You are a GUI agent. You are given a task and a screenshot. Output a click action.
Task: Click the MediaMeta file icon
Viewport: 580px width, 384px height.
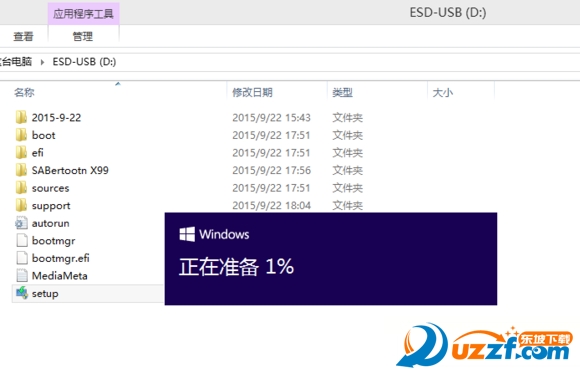coord(22,276)
